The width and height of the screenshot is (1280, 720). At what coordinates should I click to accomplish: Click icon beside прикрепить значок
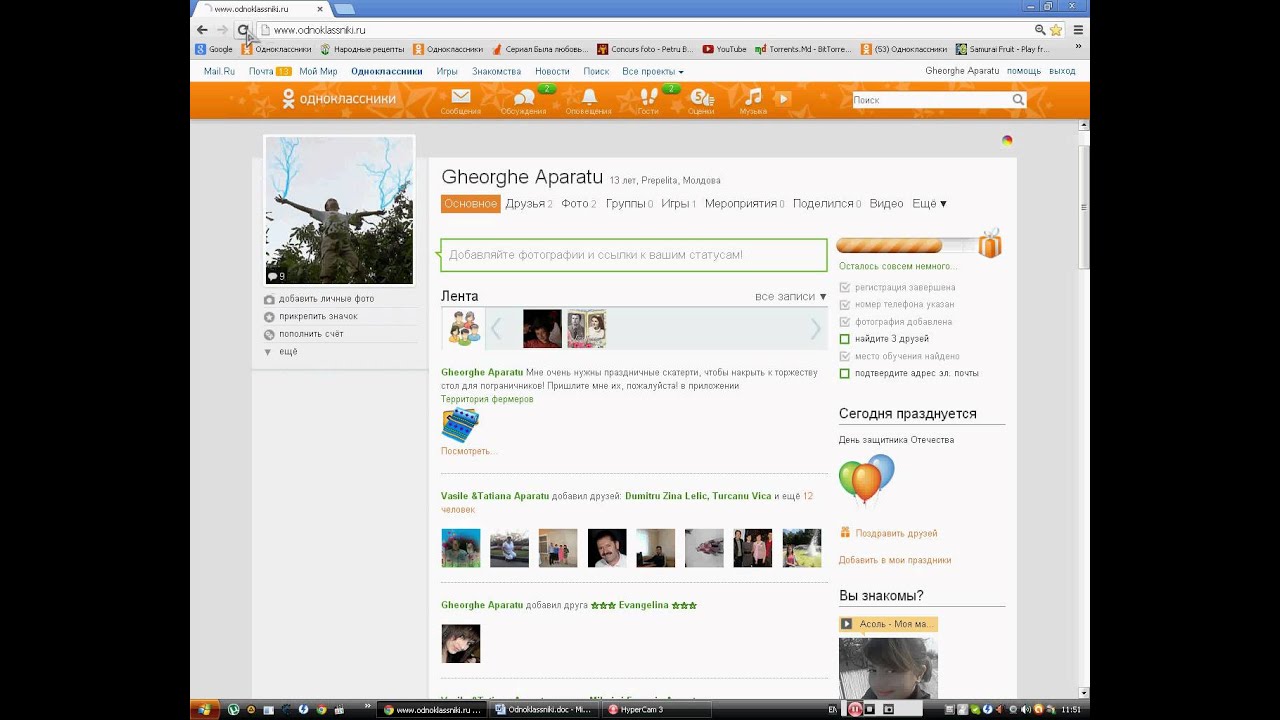click(269, 316)
